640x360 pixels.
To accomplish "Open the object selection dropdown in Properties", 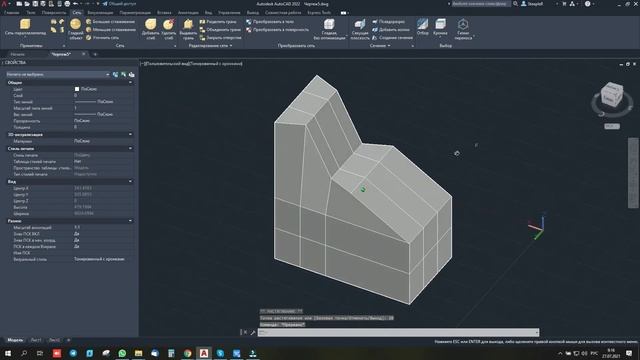I will [x=58, y=74].
